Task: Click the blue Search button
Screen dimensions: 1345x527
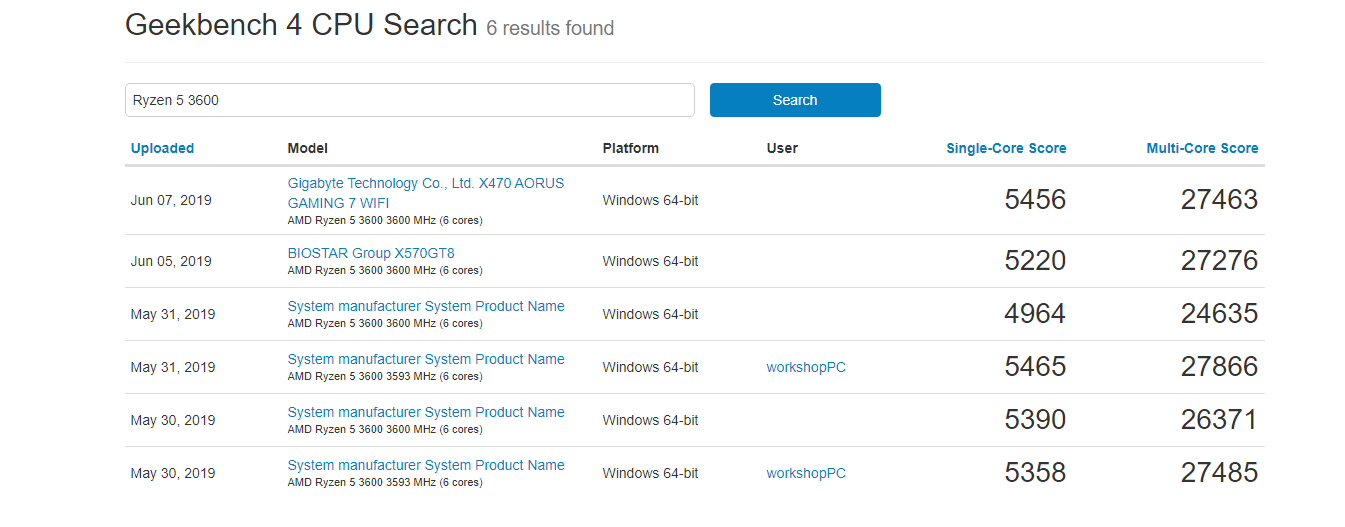Action: (x=795, y=100)
